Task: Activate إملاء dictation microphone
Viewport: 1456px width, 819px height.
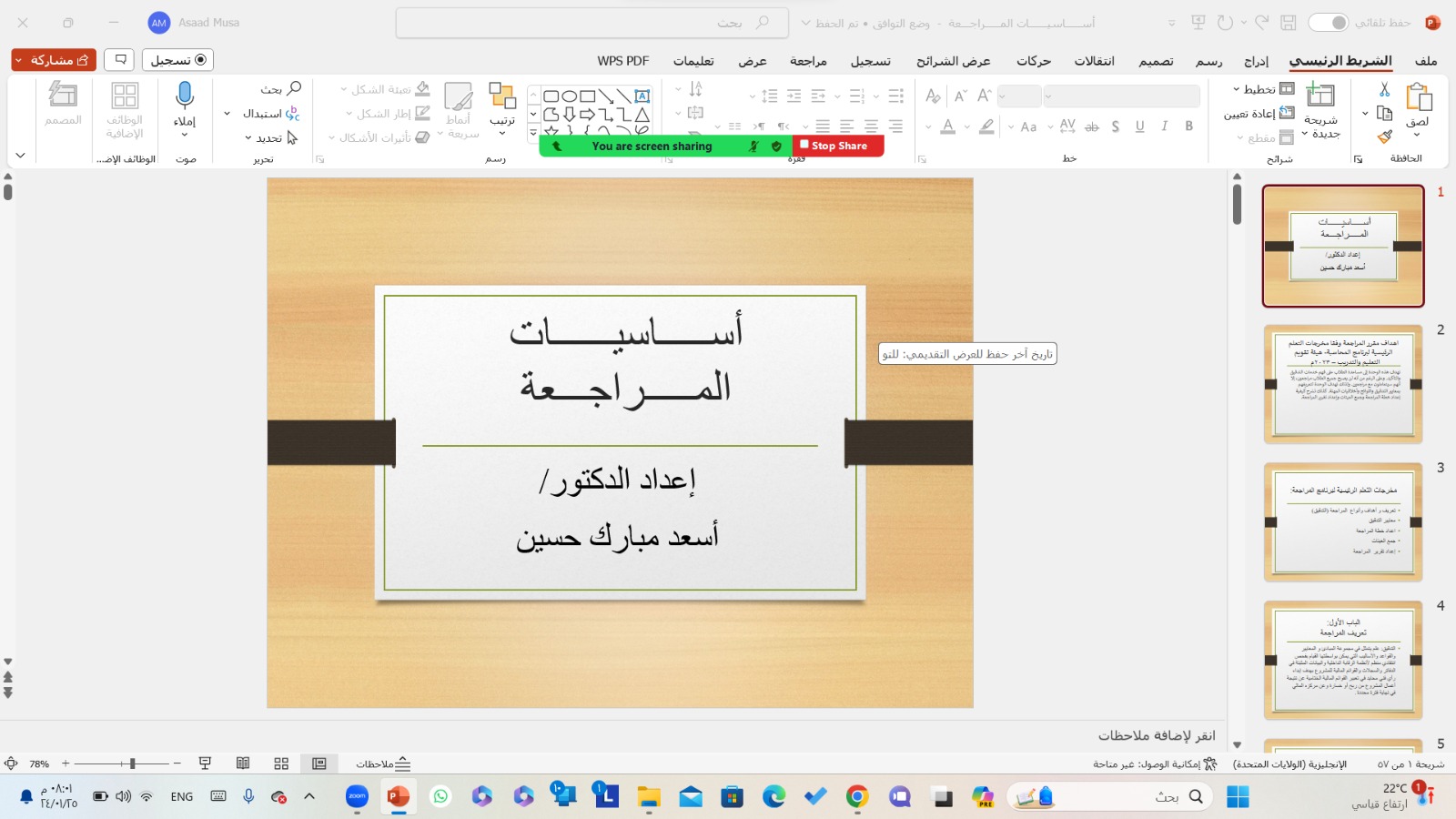Action: point(184,100)
